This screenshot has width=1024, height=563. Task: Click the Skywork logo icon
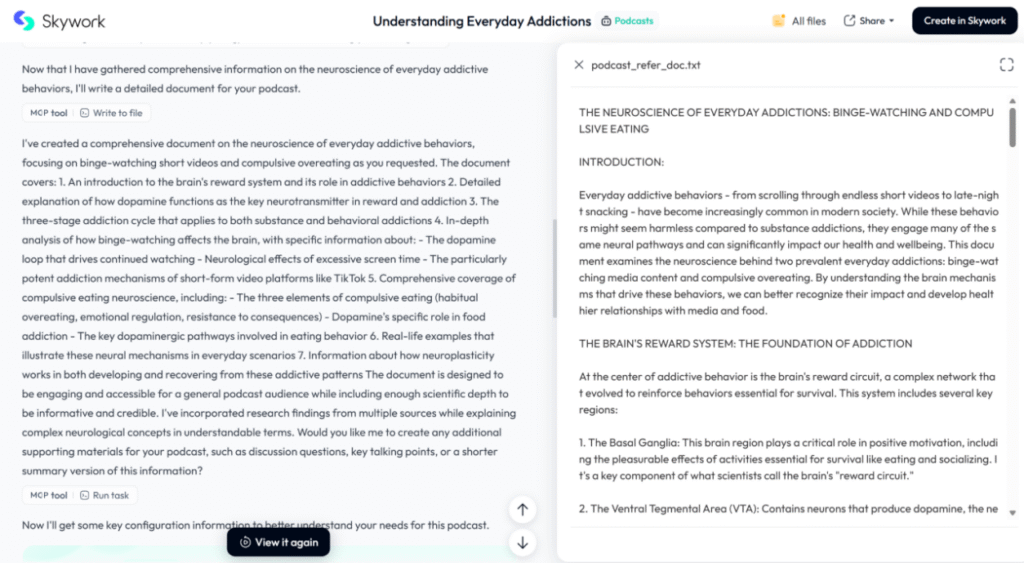point(23,21)
